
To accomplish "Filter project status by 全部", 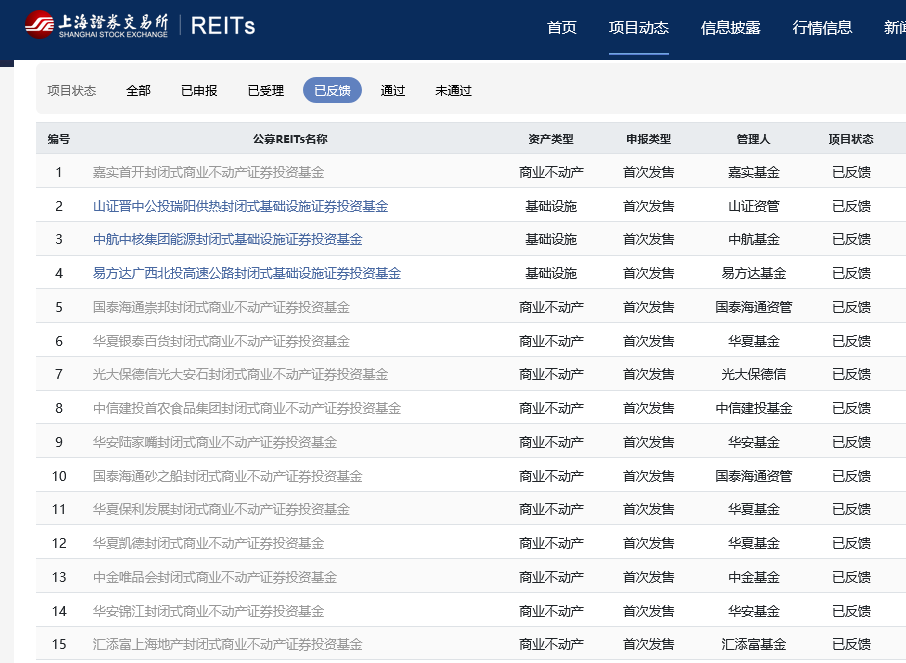I will point(138,90).
